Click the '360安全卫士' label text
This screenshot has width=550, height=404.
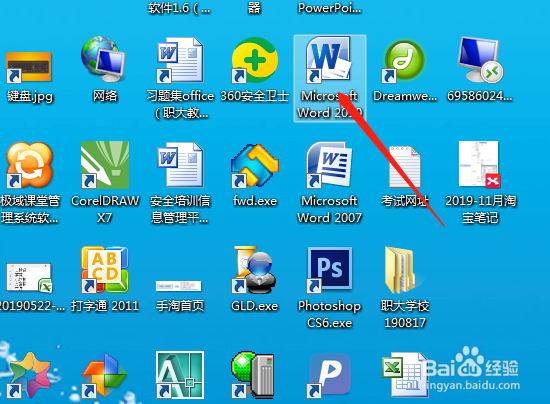coord(255,96)
